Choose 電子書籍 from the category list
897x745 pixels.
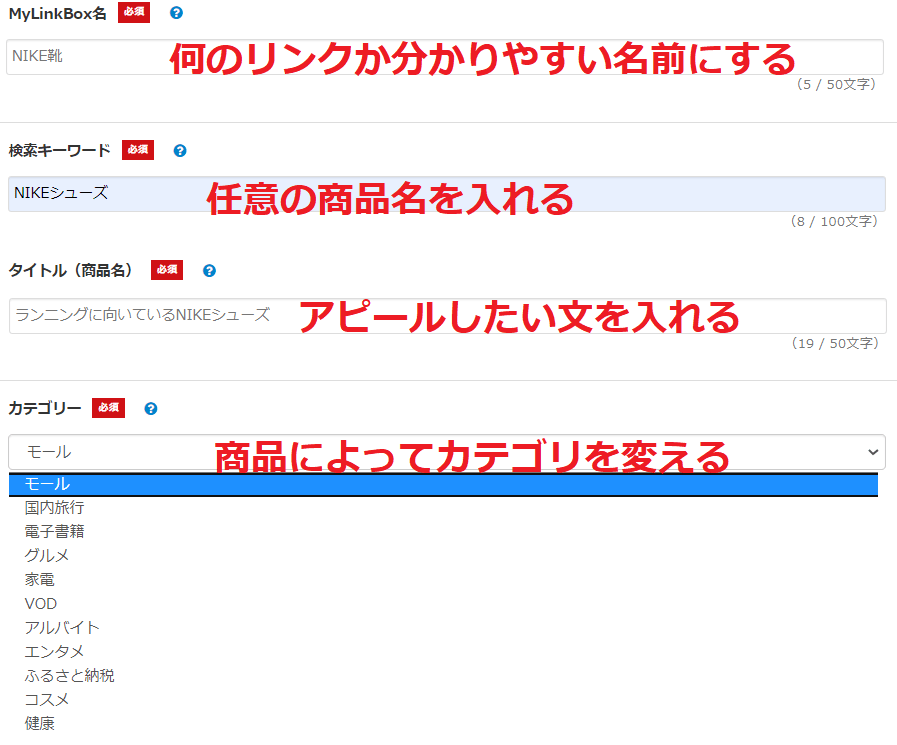(x=443, y=532)
